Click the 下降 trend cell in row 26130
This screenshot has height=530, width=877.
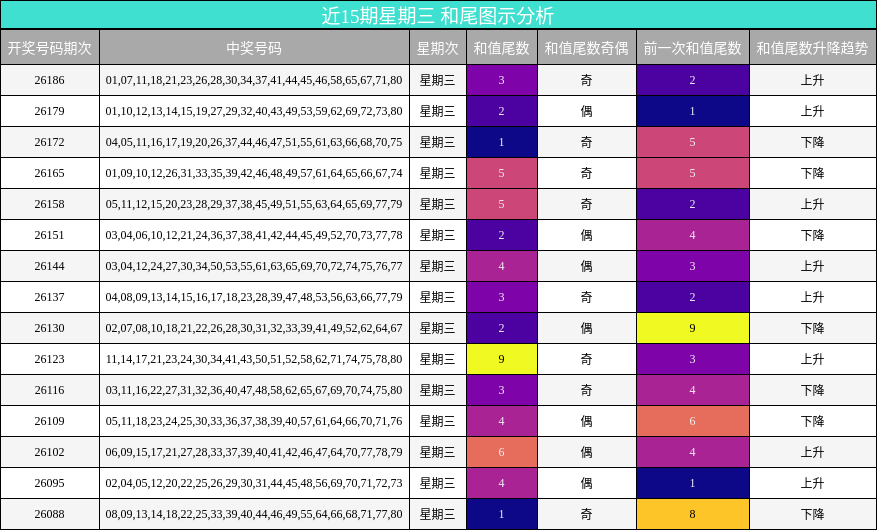(813, 328)
